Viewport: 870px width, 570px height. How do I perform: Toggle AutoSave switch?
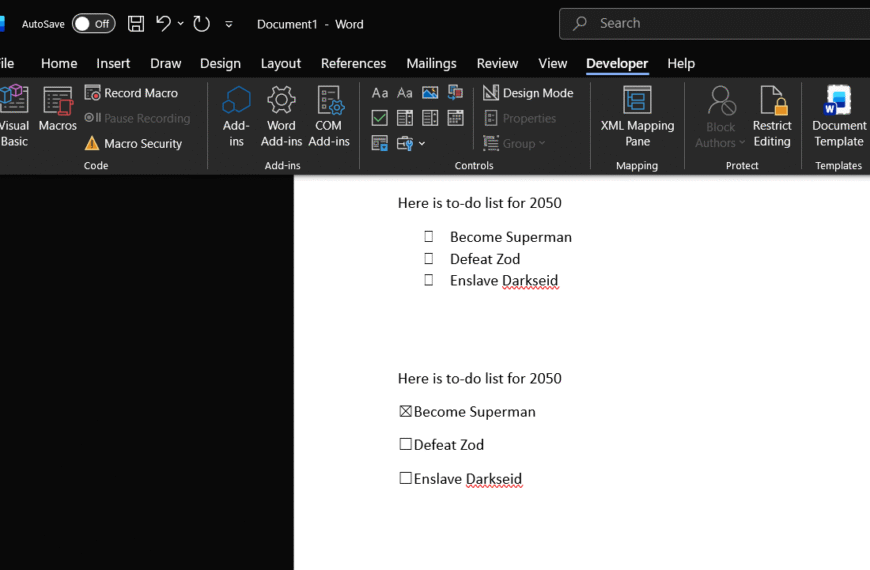click(x=93, y=24)
